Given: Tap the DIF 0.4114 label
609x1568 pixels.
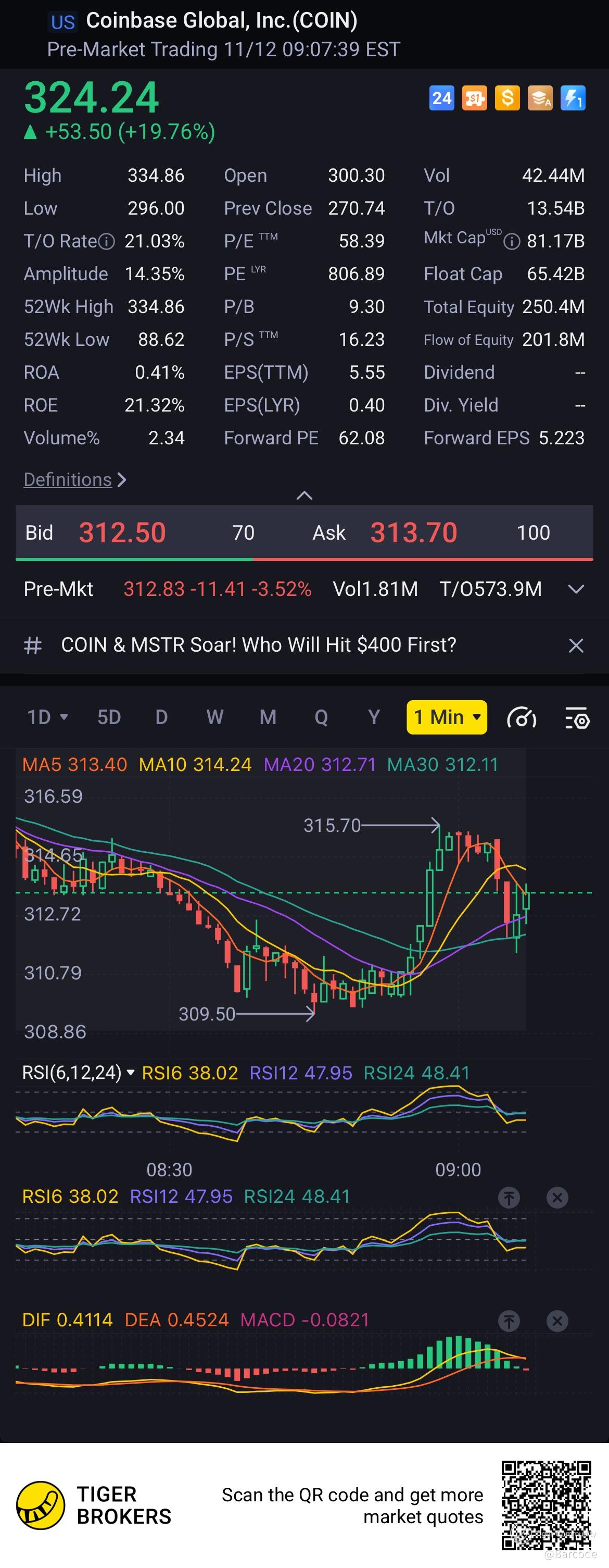Looking at the screenshot, I should (x=68, y=1320).
